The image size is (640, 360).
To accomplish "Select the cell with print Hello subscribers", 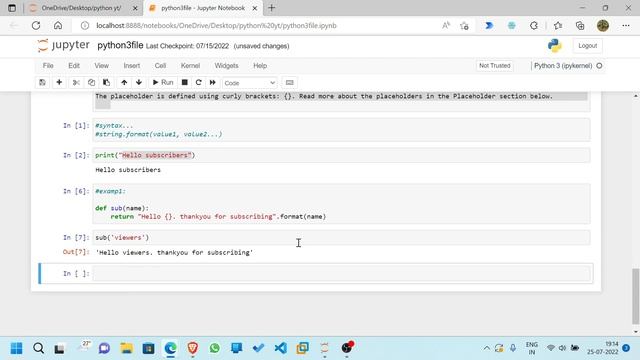I will [341, 155].
